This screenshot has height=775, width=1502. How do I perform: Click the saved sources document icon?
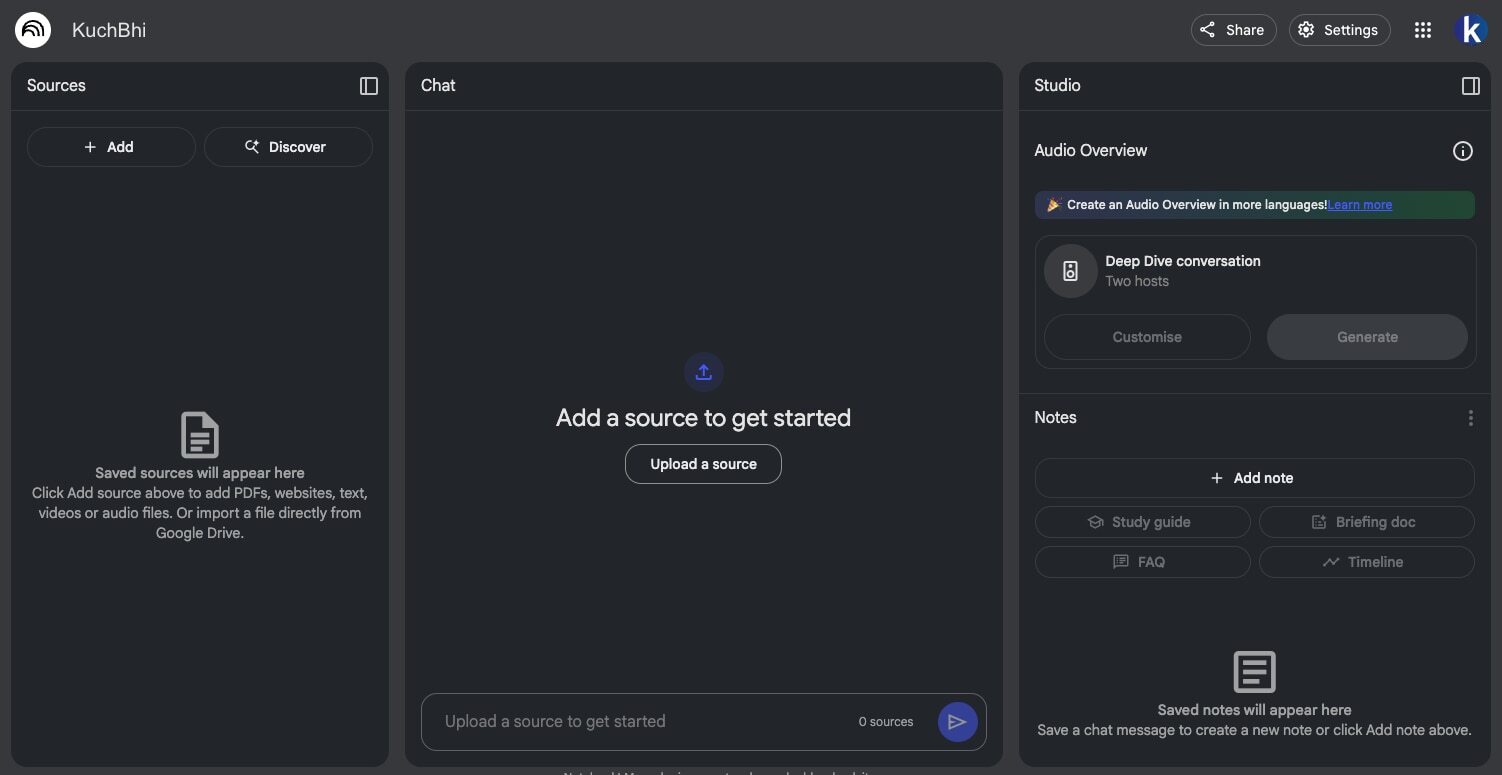tap(200, 435)
